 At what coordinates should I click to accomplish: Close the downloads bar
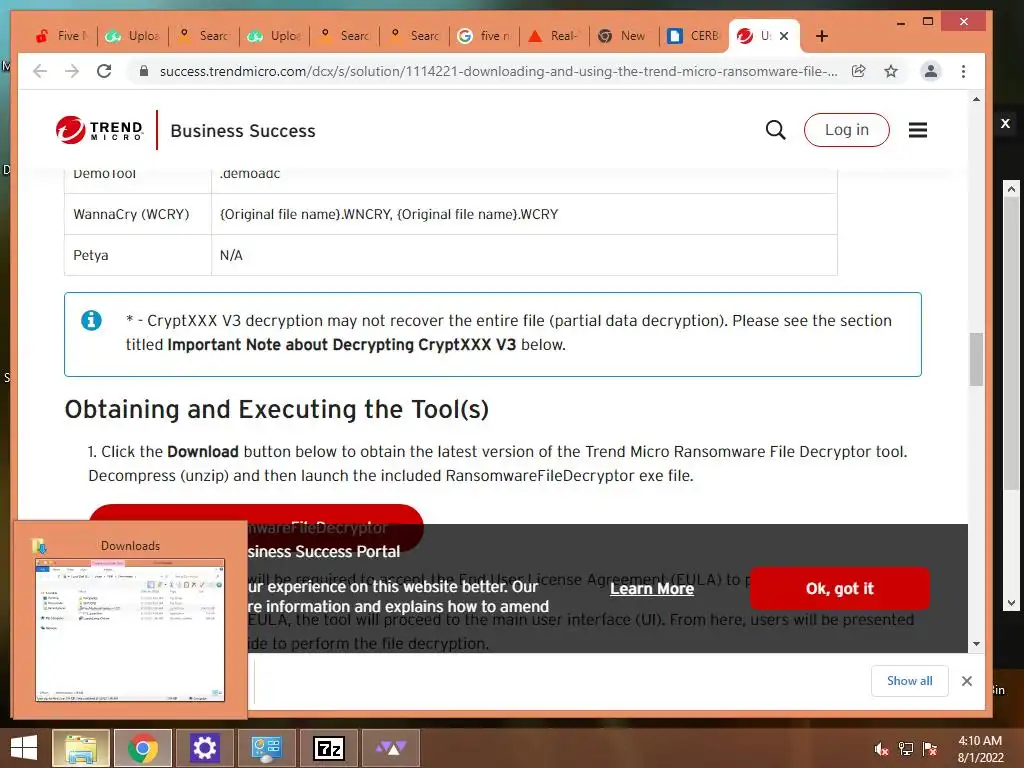[x=967, y=681]
